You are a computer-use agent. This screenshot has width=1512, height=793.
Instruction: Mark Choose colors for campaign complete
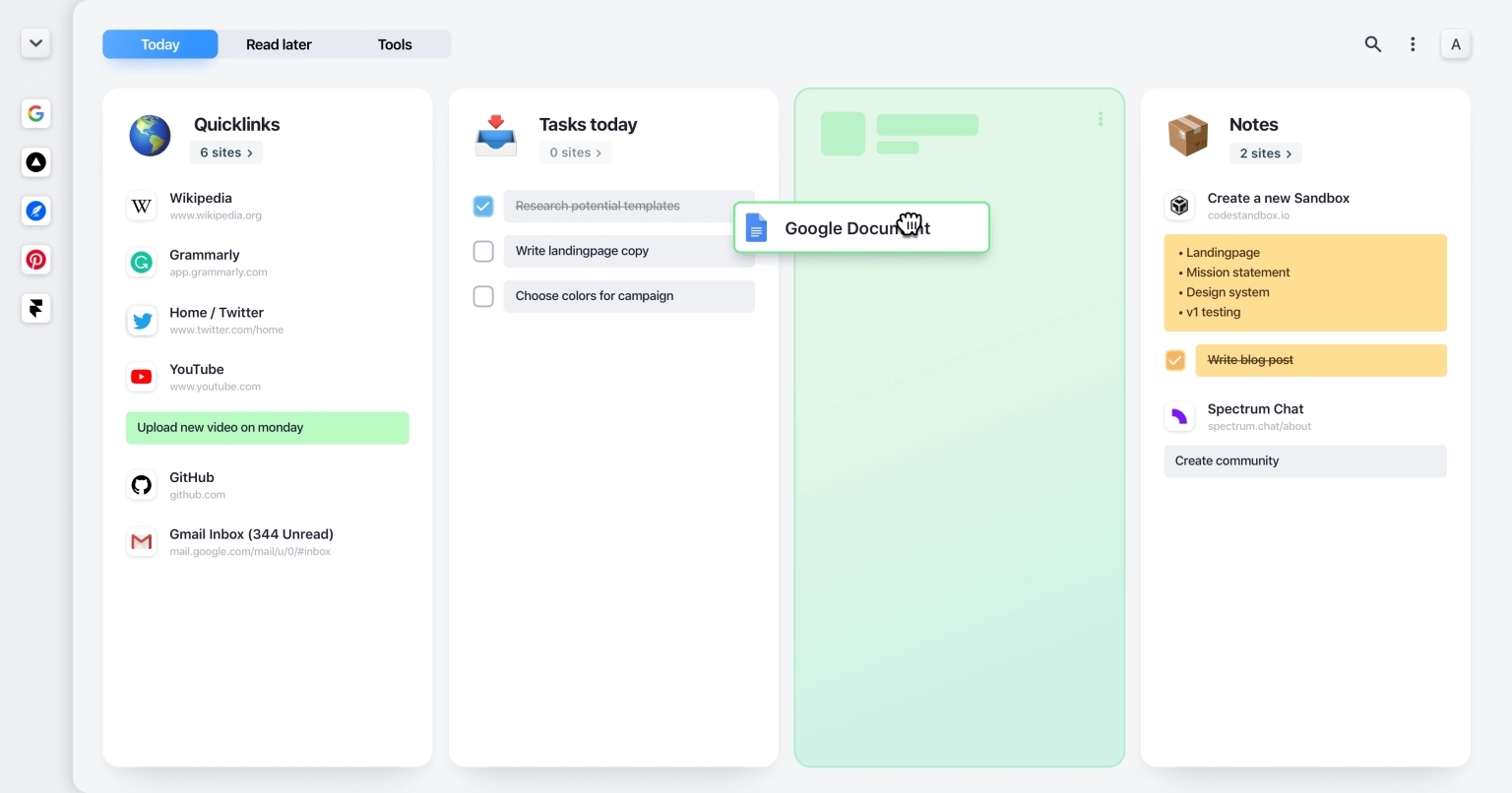pyautogui.click(x=483, y=296)
